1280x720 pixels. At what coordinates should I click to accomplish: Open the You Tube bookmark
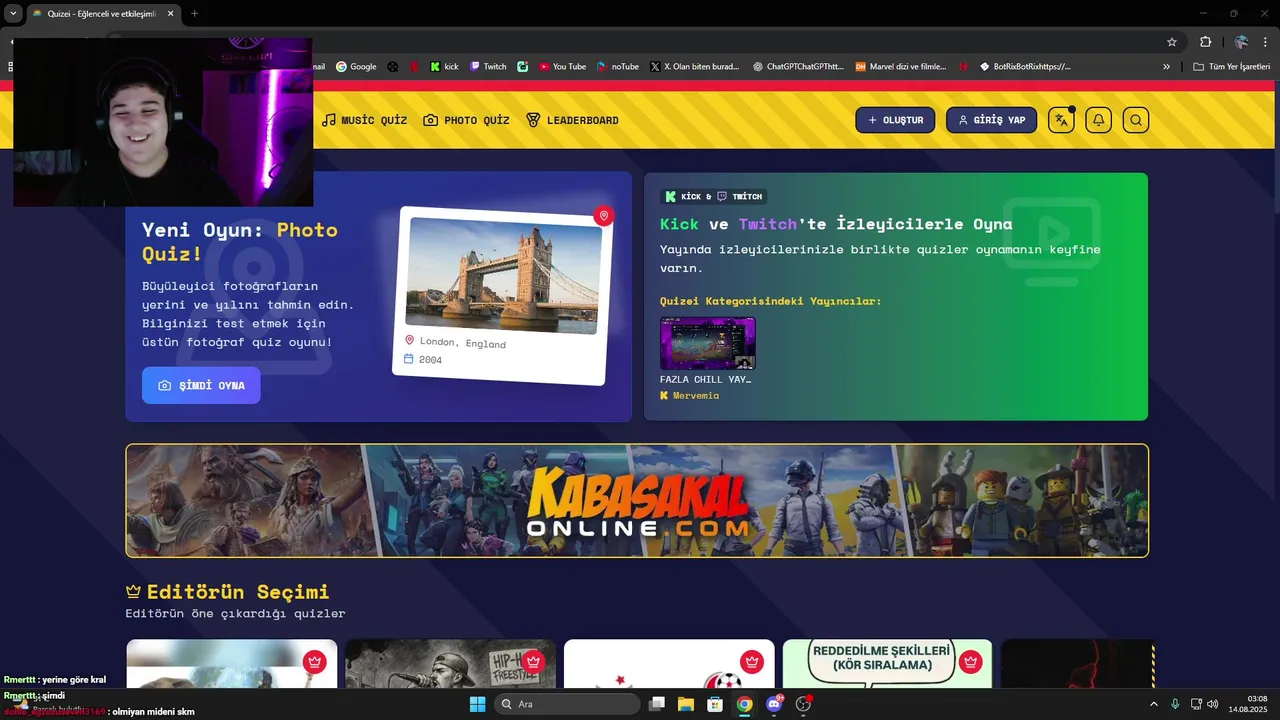click(563, 67)
